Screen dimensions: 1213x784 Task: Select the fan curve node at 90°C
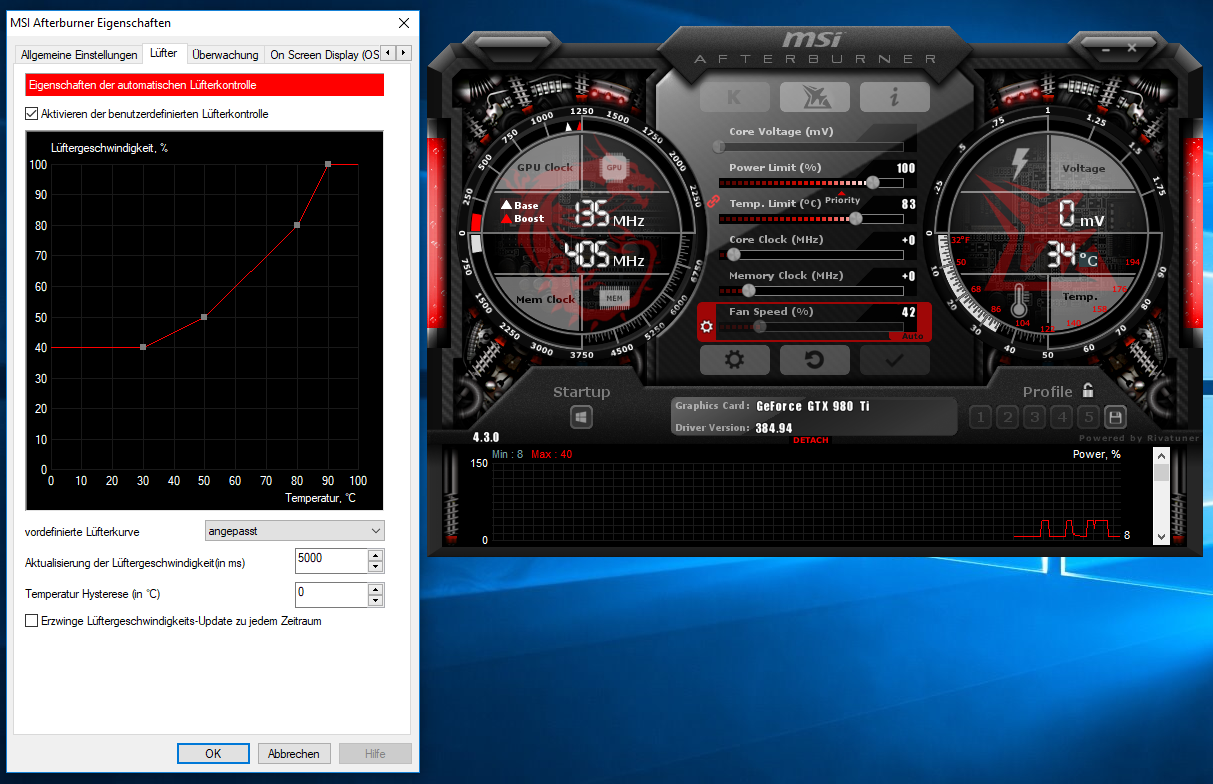tap(327, 164)
